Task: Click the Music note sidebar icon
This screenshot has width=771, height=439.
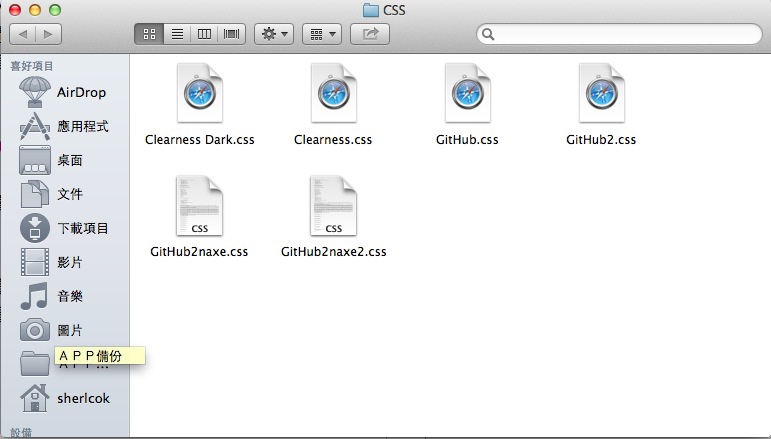Action: click(x=34, y=296)
